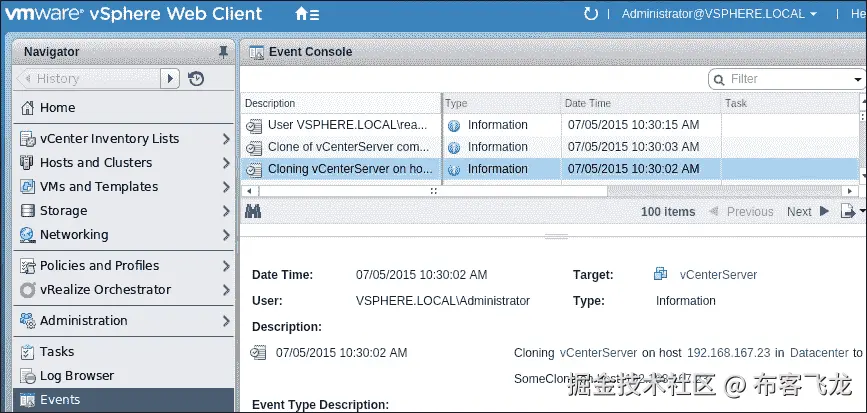Image resolution: width=867 pixels, height=413 pixels.
Task: Expand VMs and Templates chevron
Action: click(226, 187)
